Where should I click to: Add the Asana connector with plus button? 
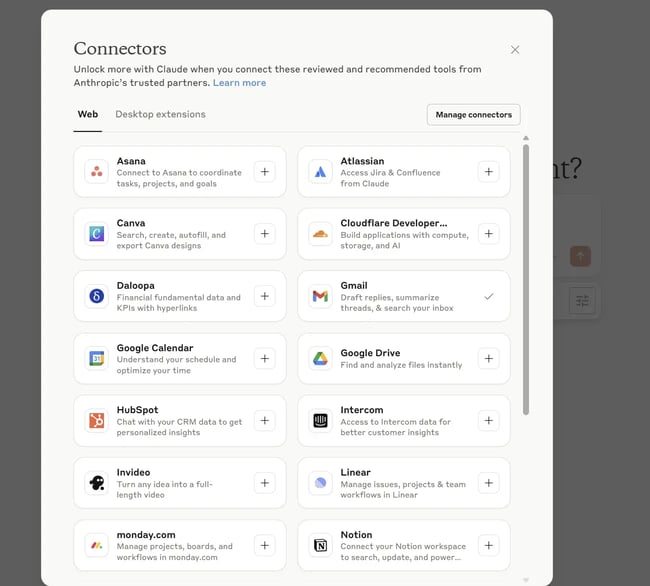(265, 172)
